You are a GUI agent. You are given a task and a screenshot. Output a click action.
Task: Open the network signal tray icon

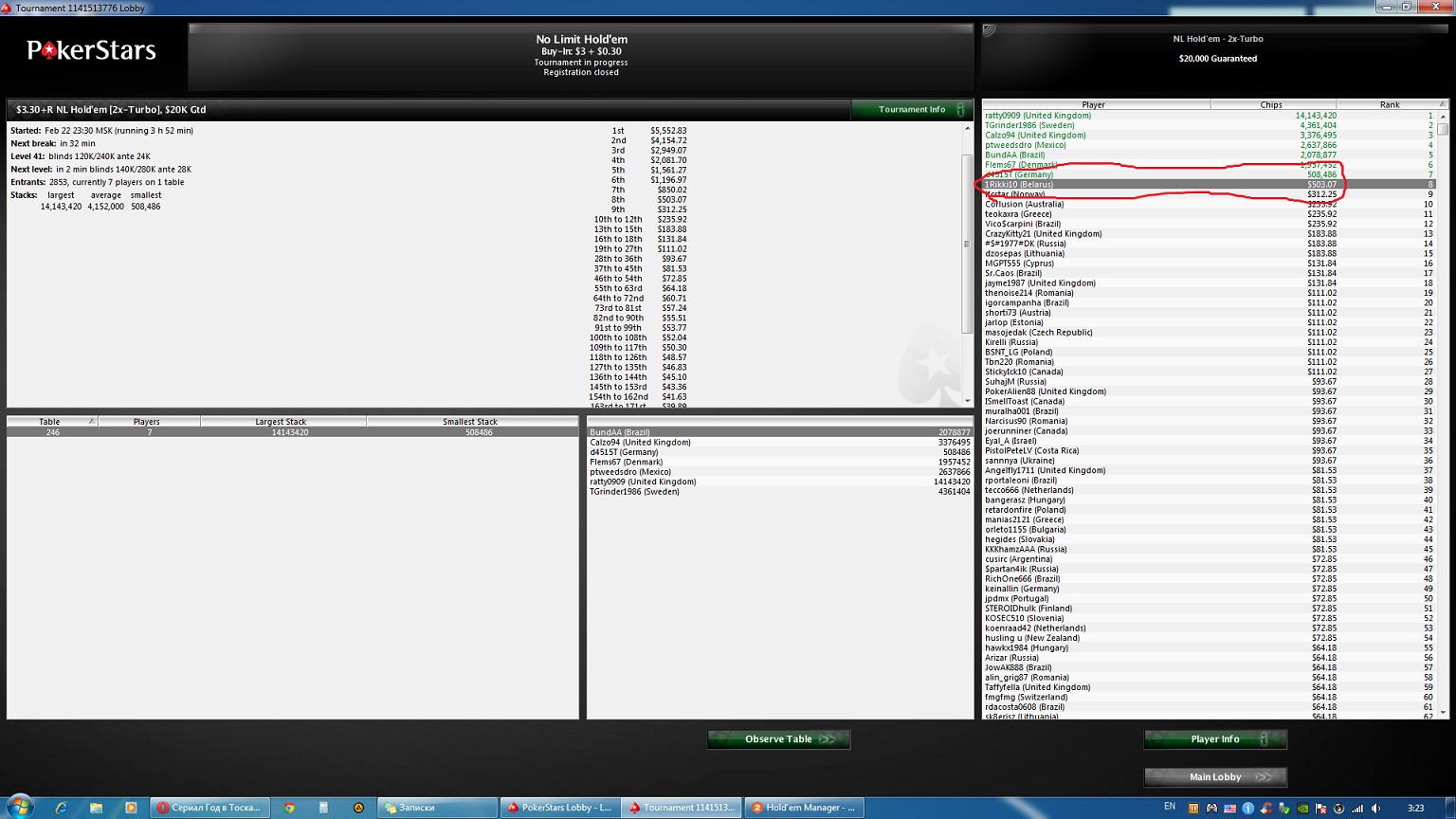pos(1357,809)
